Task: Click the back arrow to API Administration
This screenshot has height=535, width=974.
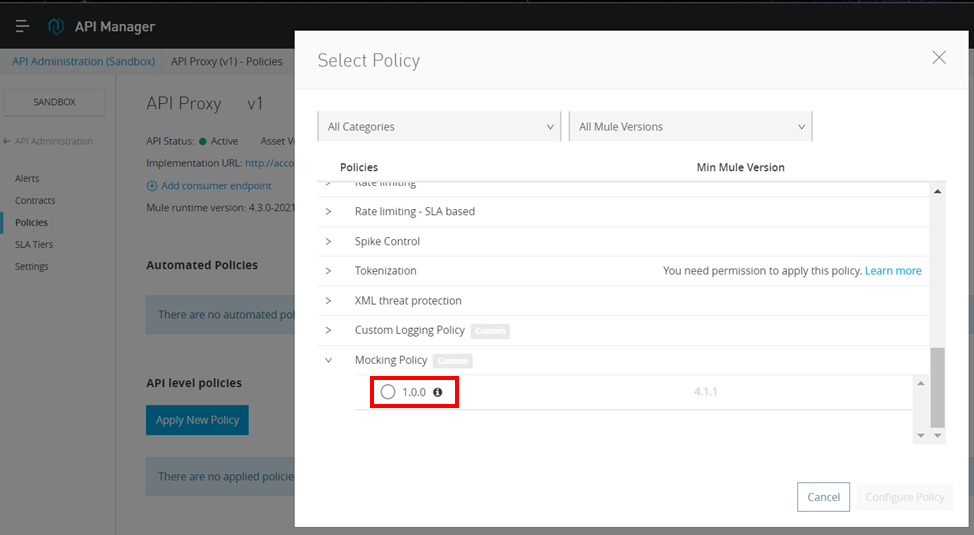Action: coord(7,141)
